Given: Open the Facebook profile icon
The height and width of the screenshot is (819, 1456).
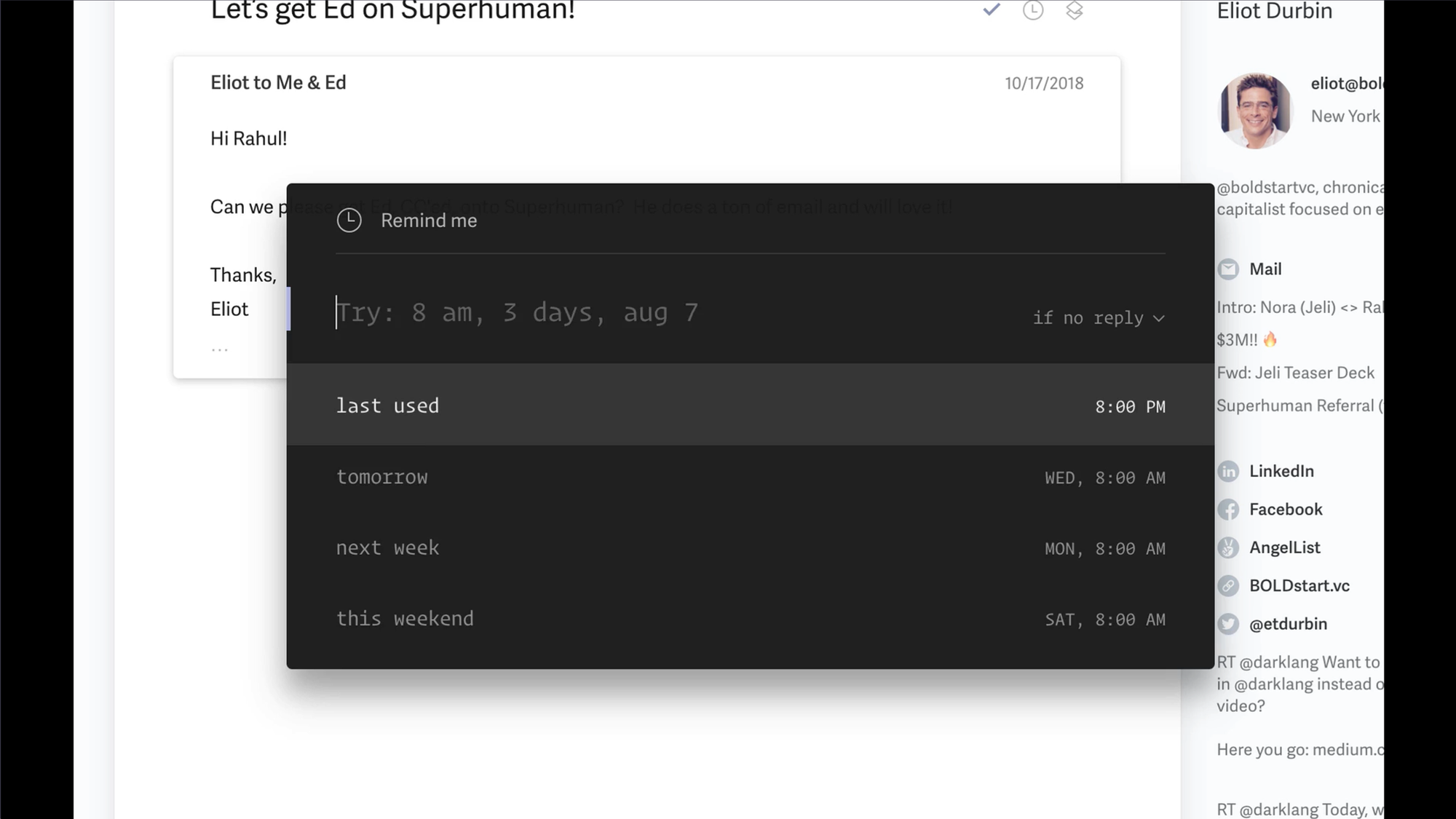Looking at the screenshot, I should pyautogui.click(x=1228, y=510).
